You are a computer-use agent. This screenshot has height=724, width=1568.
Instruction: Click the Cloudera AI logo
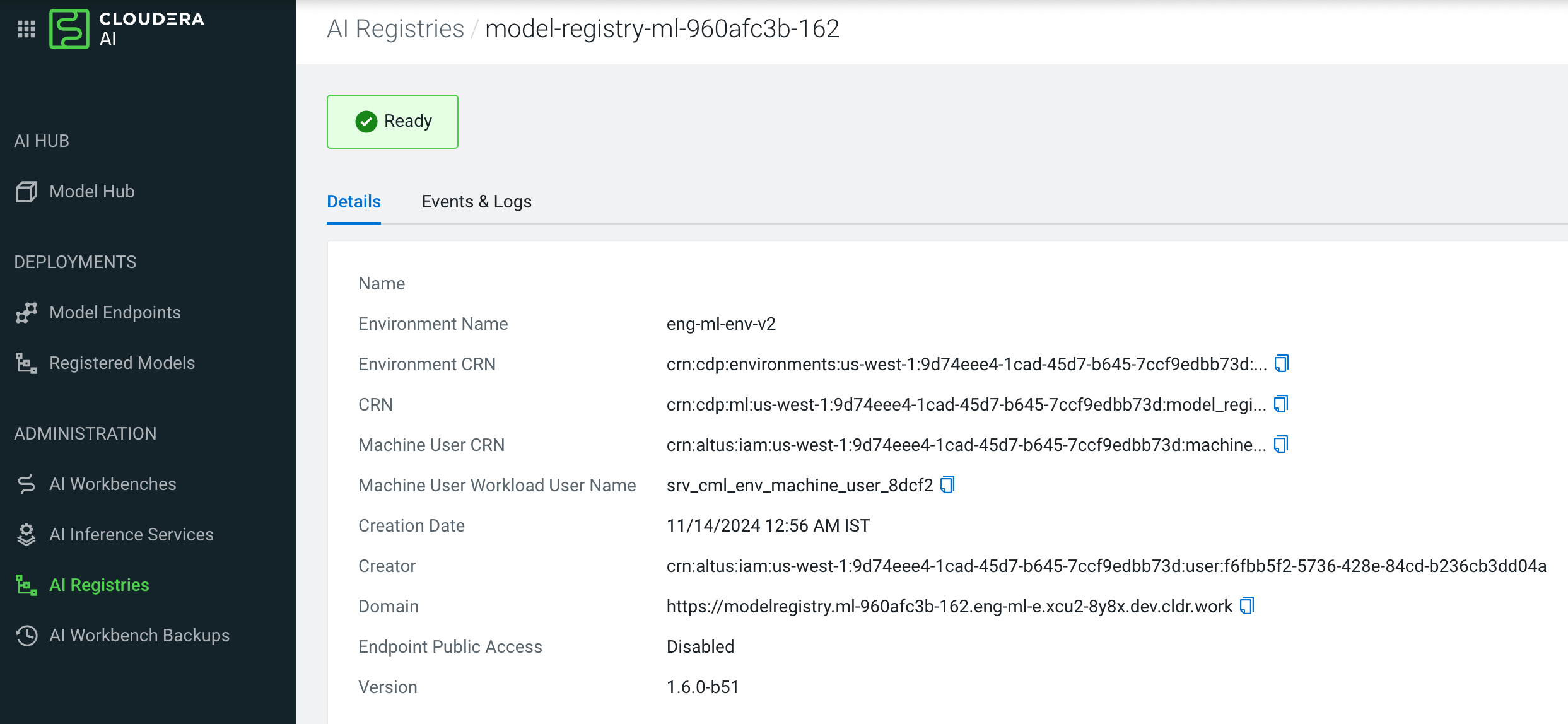(69, 29)
